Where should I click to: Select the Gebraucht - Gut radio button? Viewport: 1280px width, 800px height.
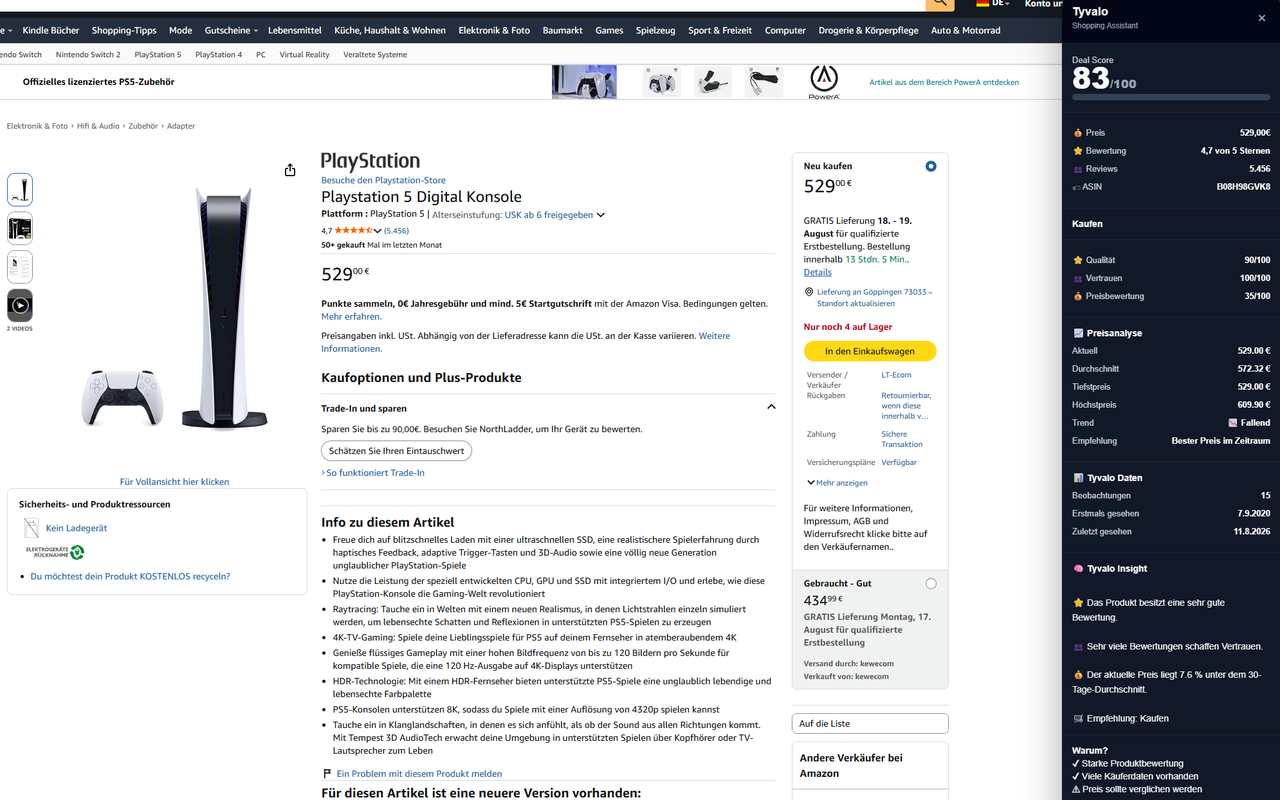(x=931, y=583)
